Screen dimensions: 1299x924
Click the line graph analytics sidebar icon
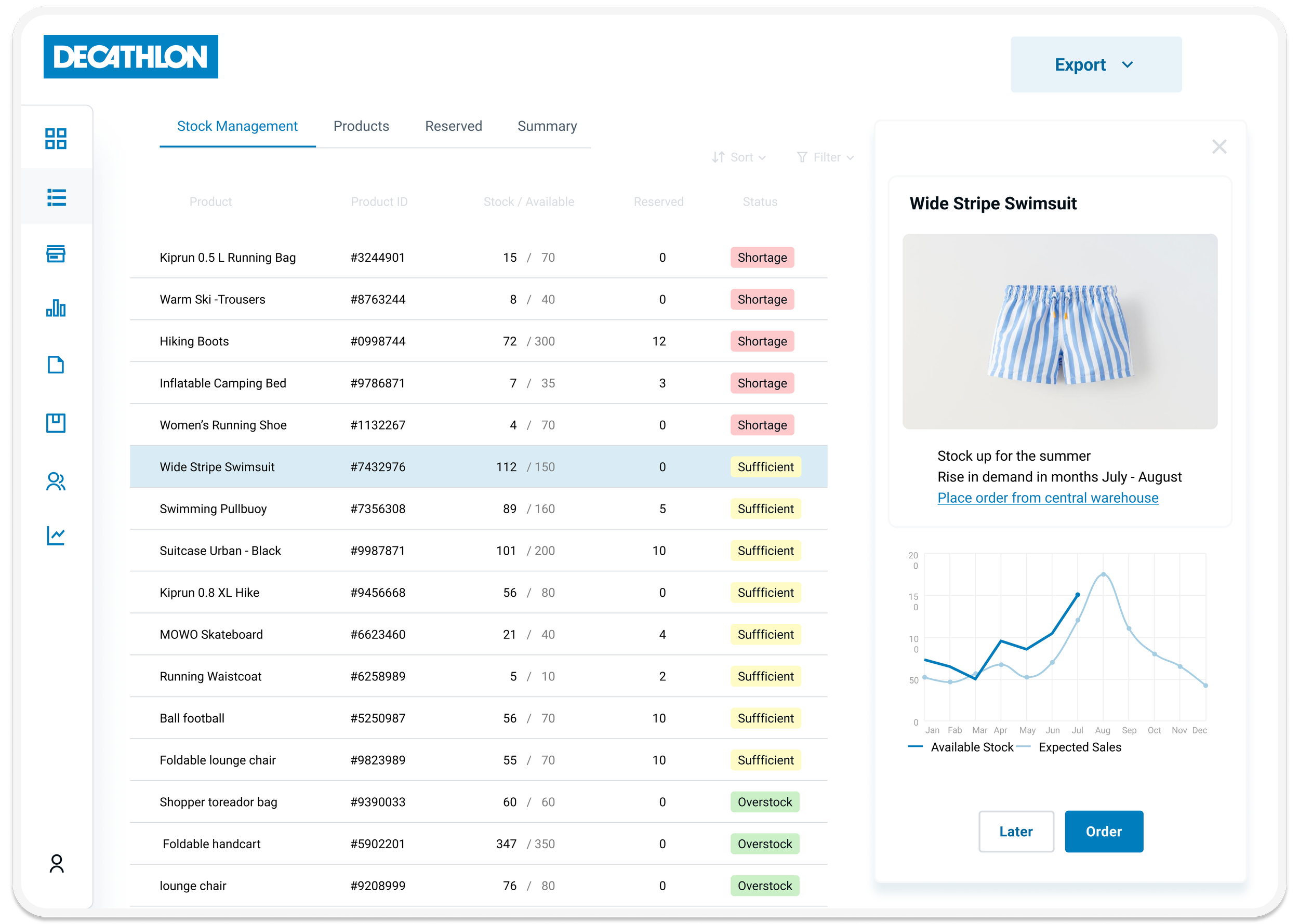click(x=56, y=535)
